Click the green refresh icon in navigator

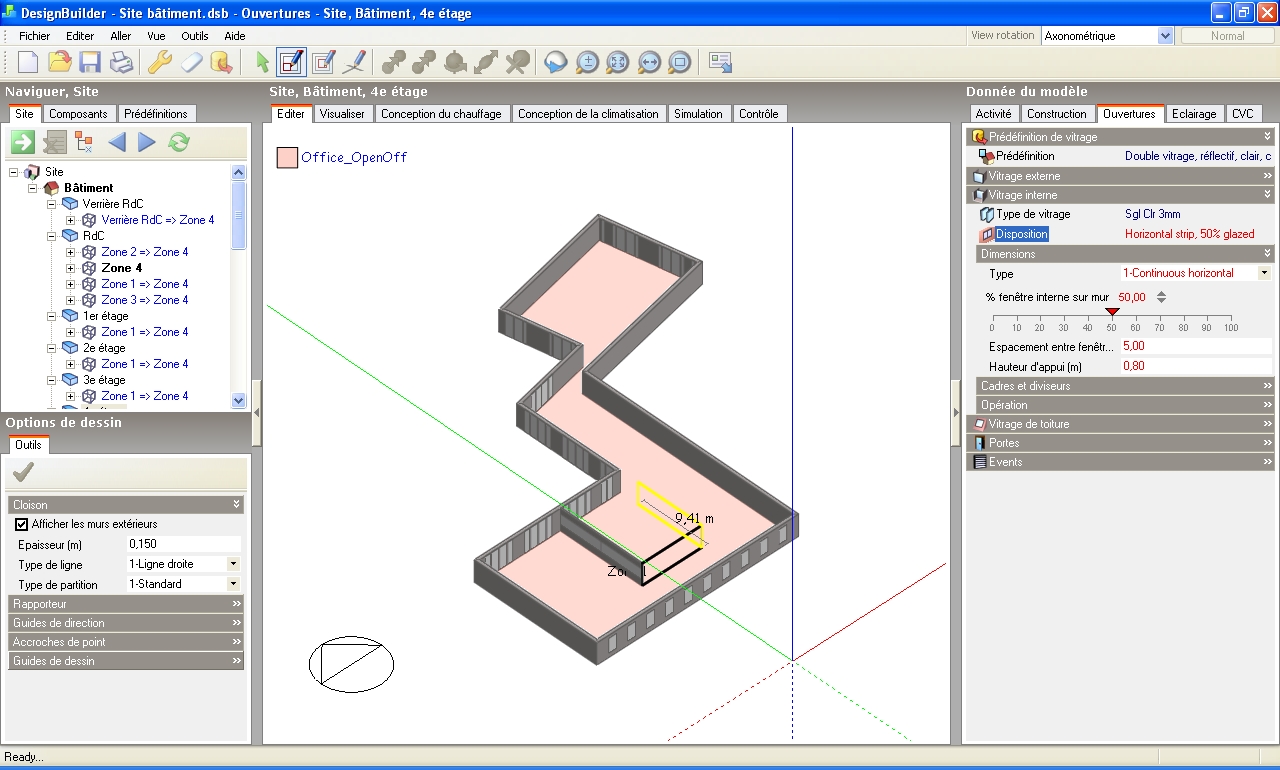click(x=178, y=142)
